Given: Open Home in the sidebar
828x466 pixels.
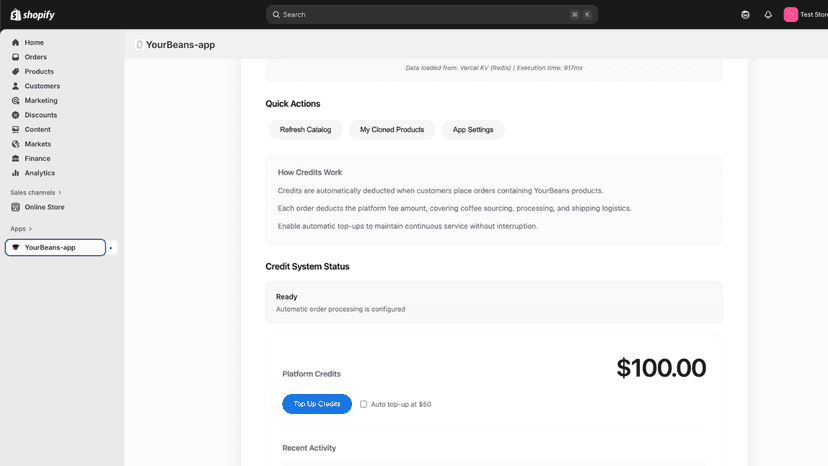Looking at the screenshot, I should 34,42.
